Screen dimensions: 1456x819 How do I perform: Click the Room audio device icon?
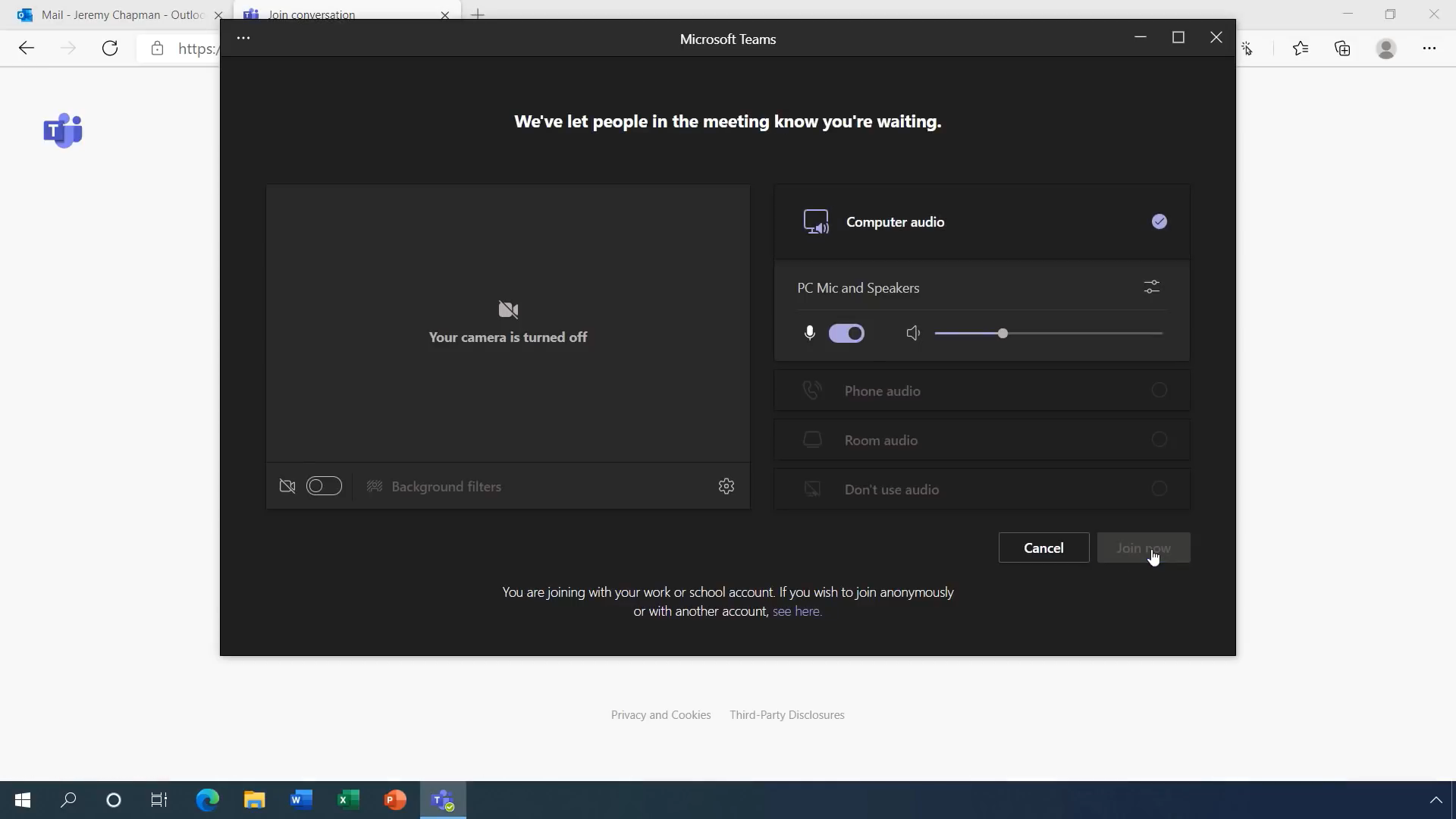point(812,440)
